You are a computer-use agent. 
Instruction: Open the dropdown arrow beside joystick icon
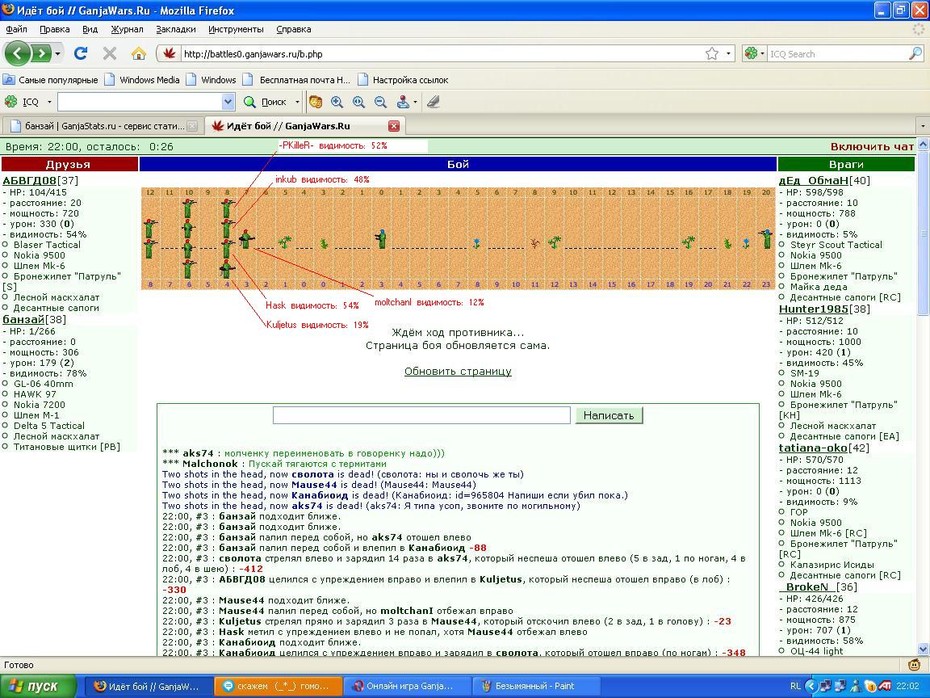coord(415,102)
